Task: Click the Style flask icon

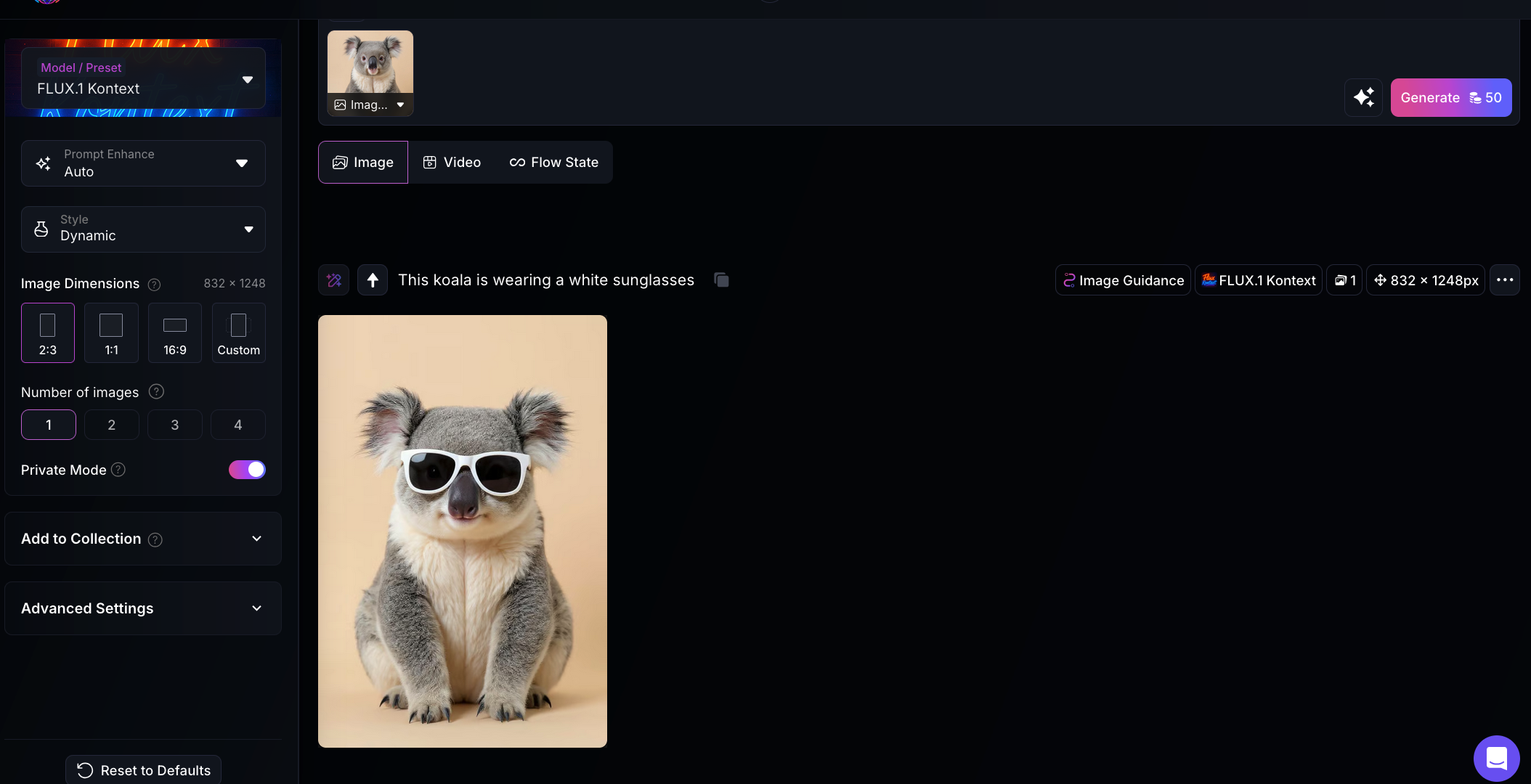Action: (41, 229)
